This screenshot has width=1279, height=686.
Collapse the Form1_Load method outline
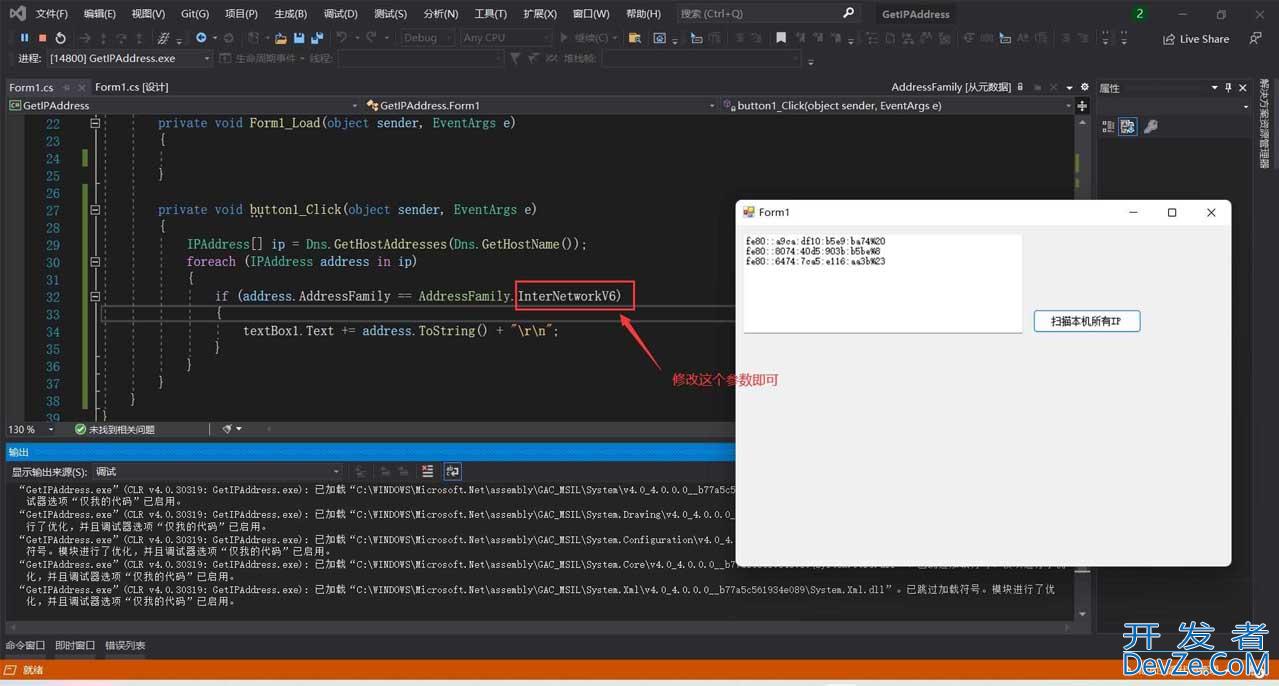(x=96, y=123)
